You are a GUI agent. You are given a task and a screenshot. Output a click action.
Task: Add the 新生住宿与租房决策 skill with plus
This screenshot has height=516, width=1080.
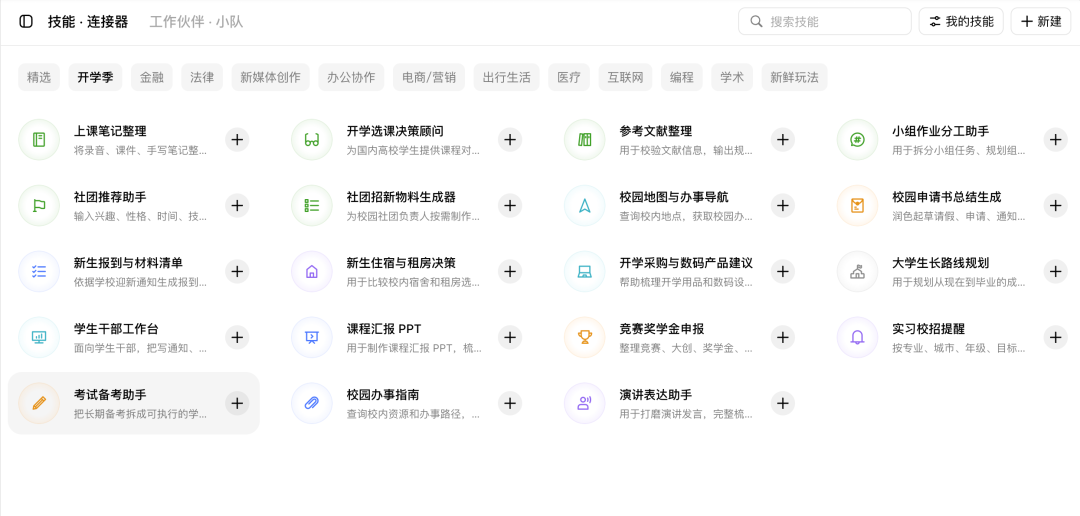coord(510,271)
